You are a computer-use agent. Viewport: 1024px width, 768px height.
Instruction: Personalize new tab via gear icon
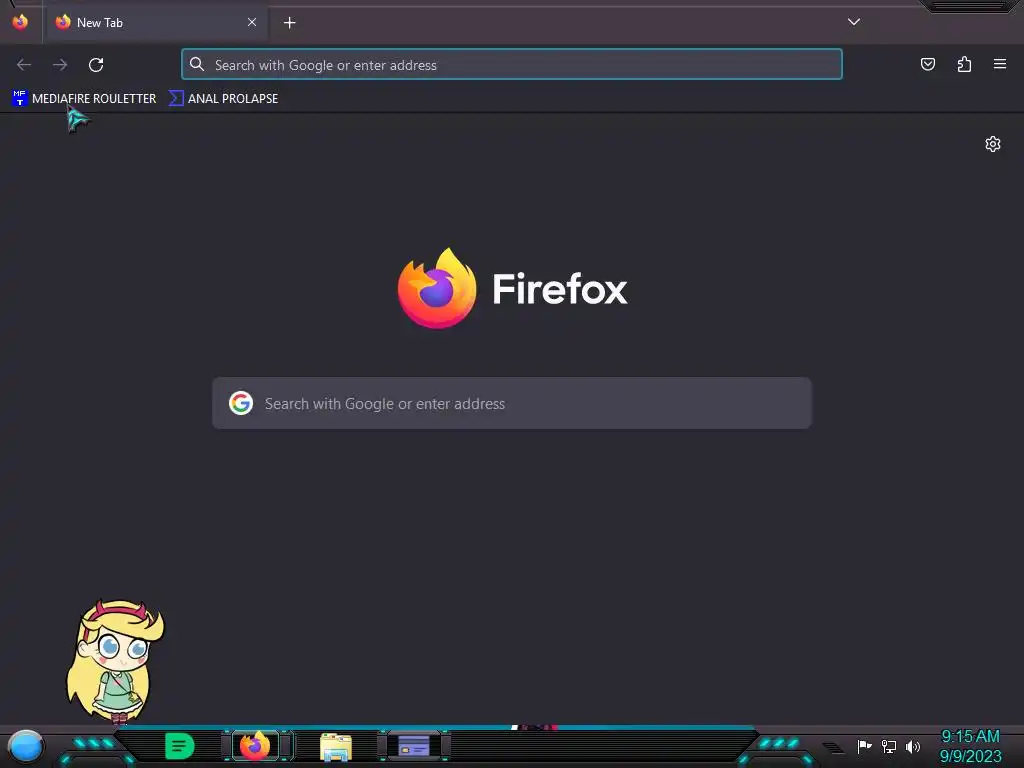(x=993, y=144)
